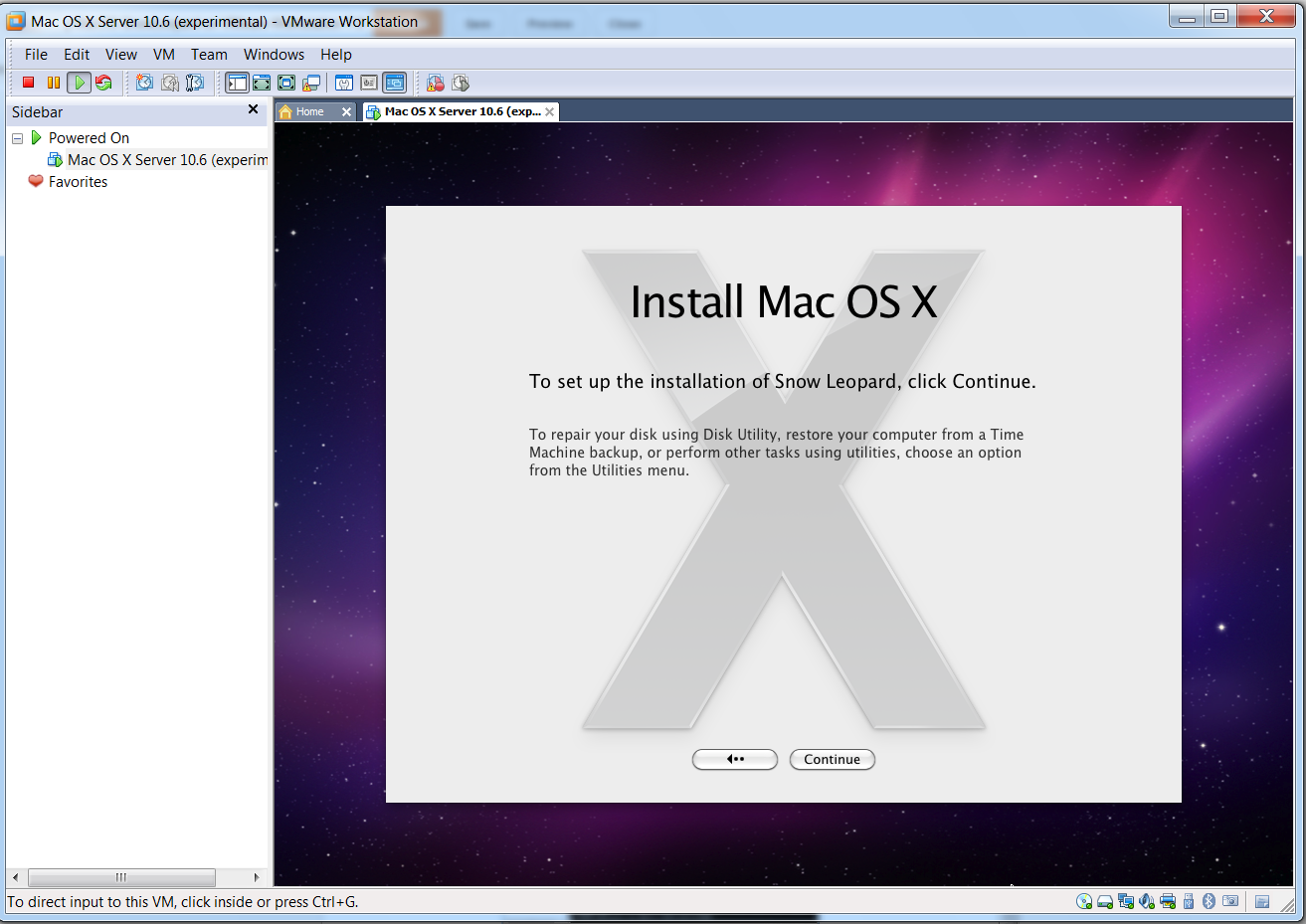This screenshot has height=924, width=1306.
Task: Click the back arrow button beside Continue
Action: (x=735, y=759)
